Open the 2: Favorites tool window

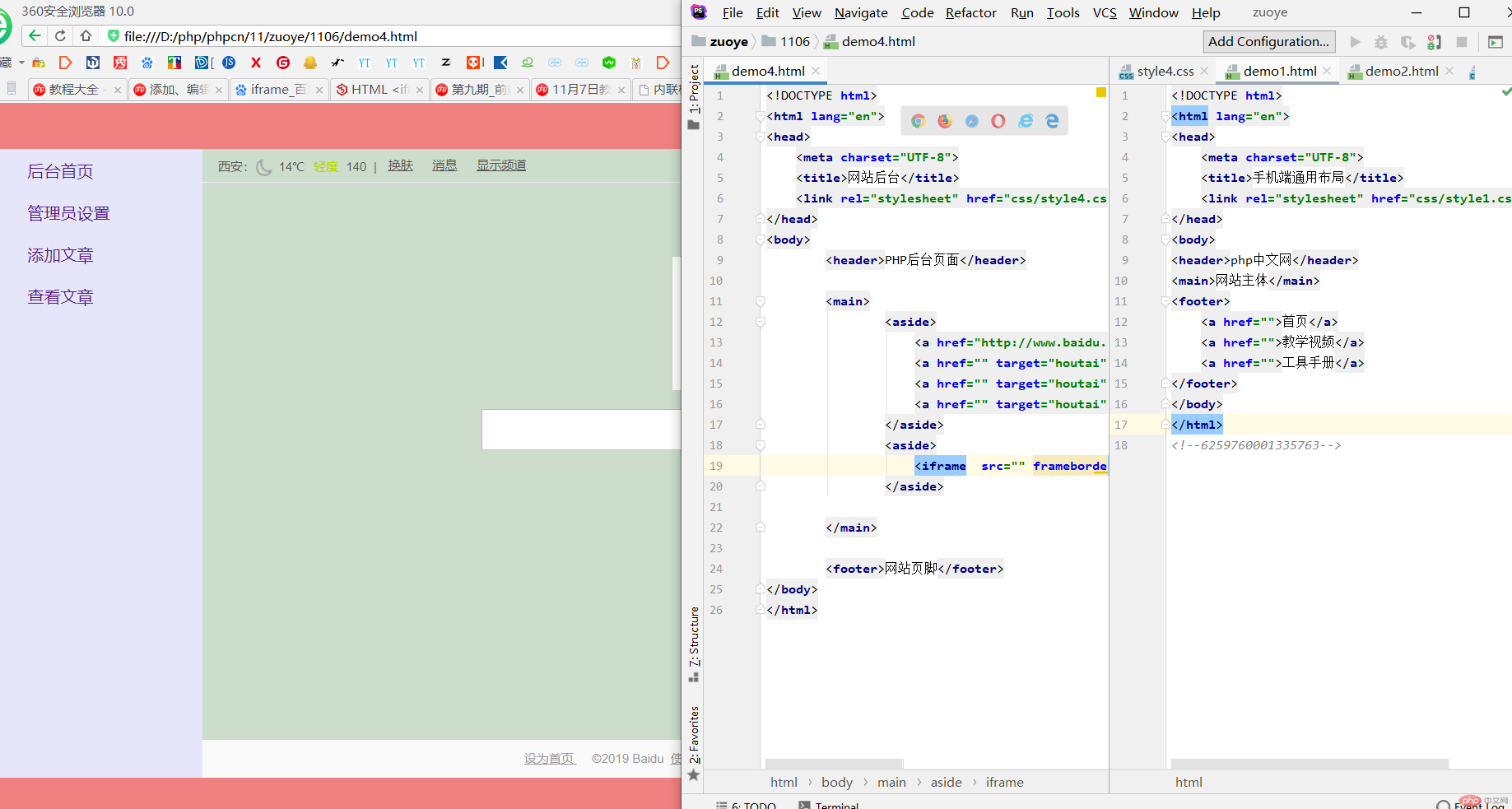pyautogui.click(x=694, y=743)
